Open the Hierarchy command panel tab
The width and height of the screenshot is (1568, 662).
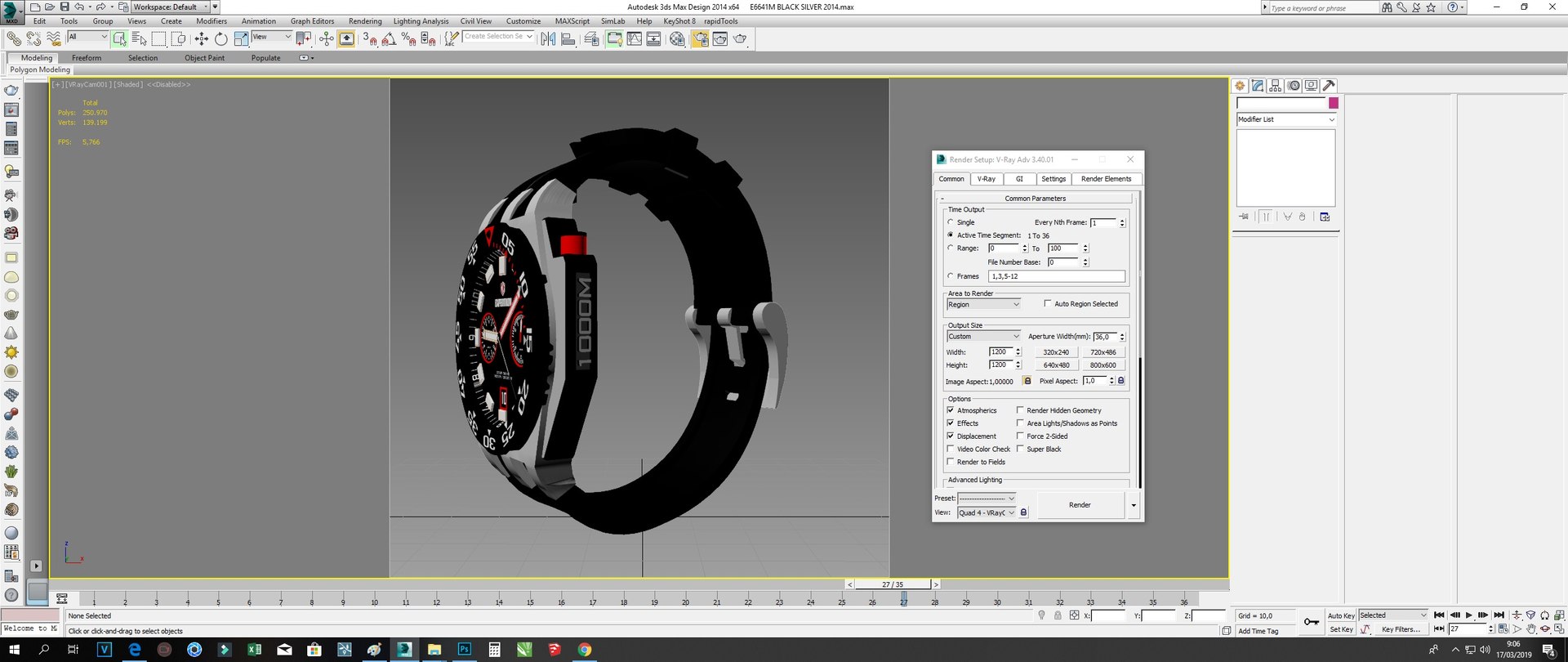coord(1276,86)
